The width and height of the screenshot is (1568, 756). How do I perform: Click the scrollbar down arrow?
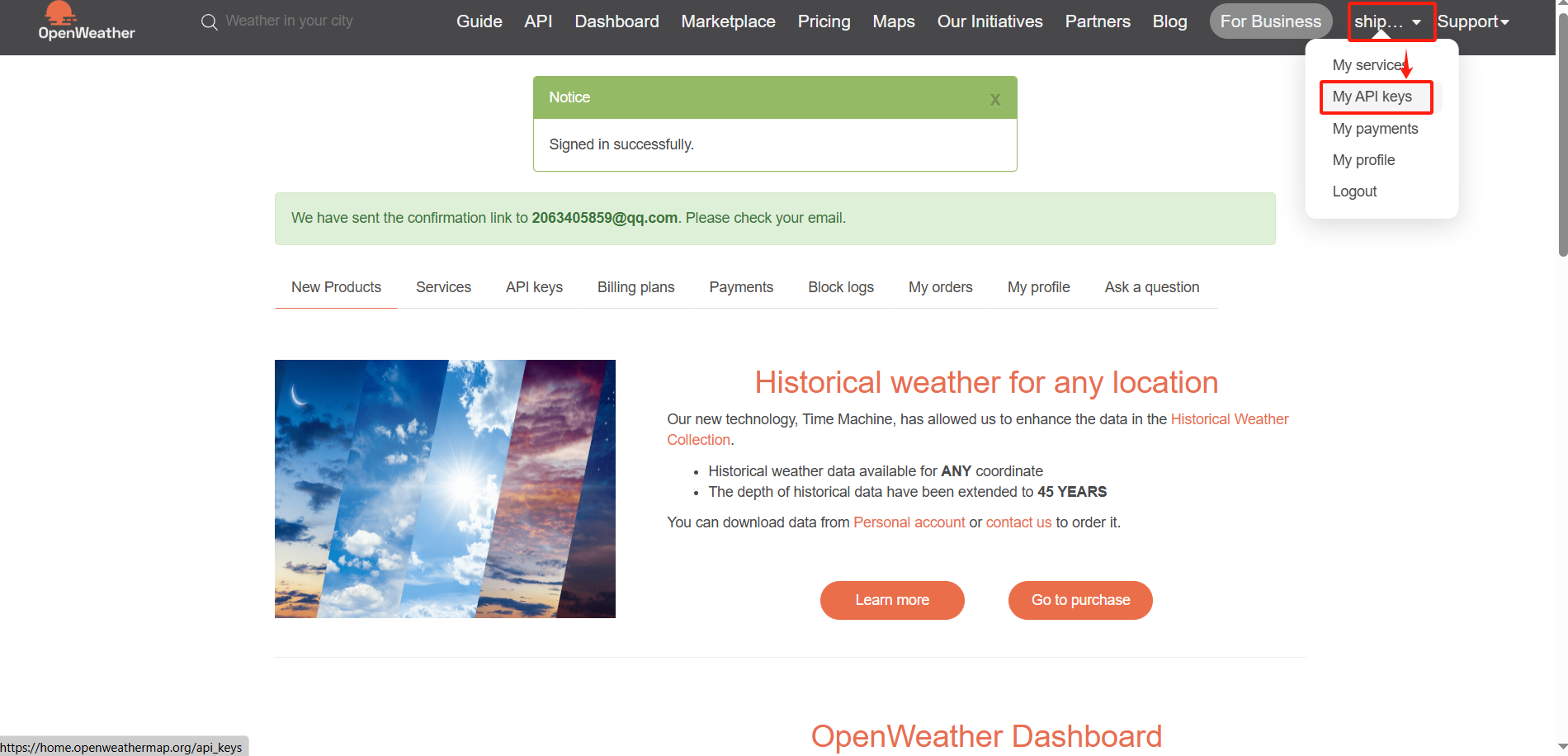pos(1561,748)
